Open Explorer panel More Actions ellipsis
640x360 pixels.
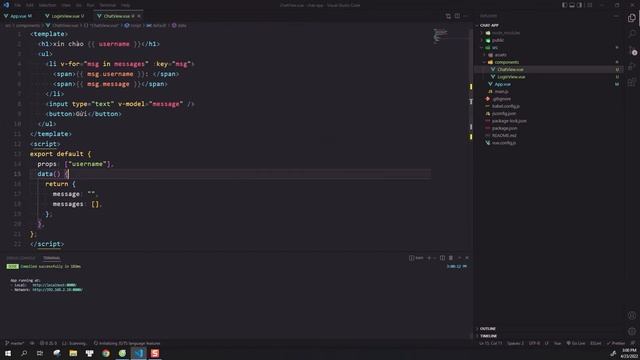pyautogui.click(x=616, y=16)
